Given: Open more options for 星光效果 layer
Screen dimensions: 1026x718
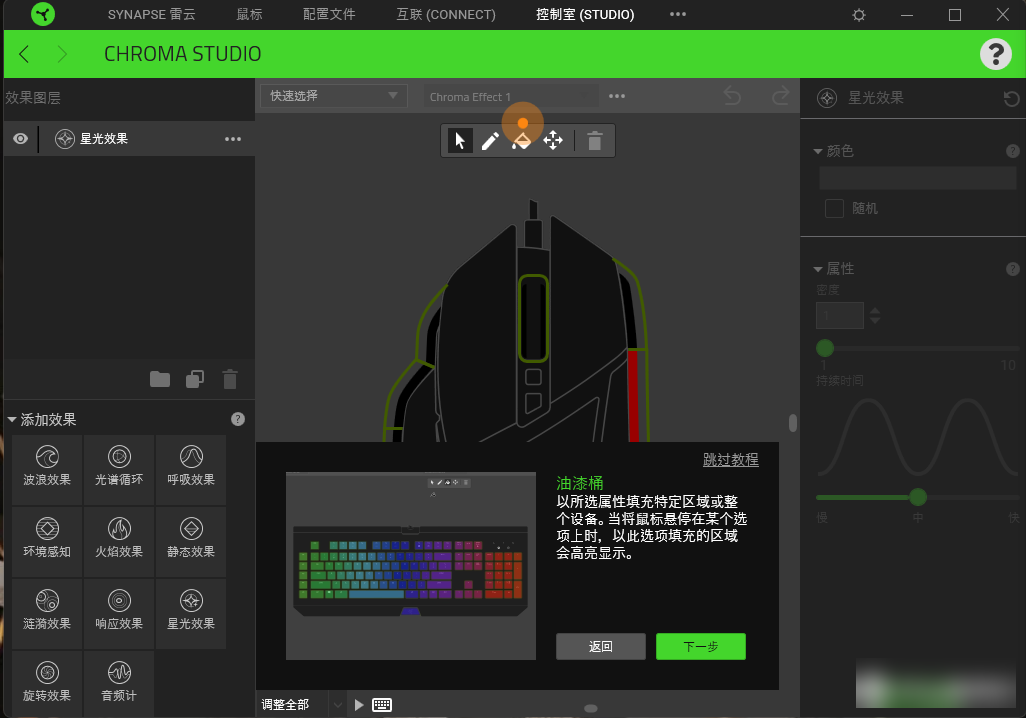Looking at the screenshot, I should click(x=233, y=139).
